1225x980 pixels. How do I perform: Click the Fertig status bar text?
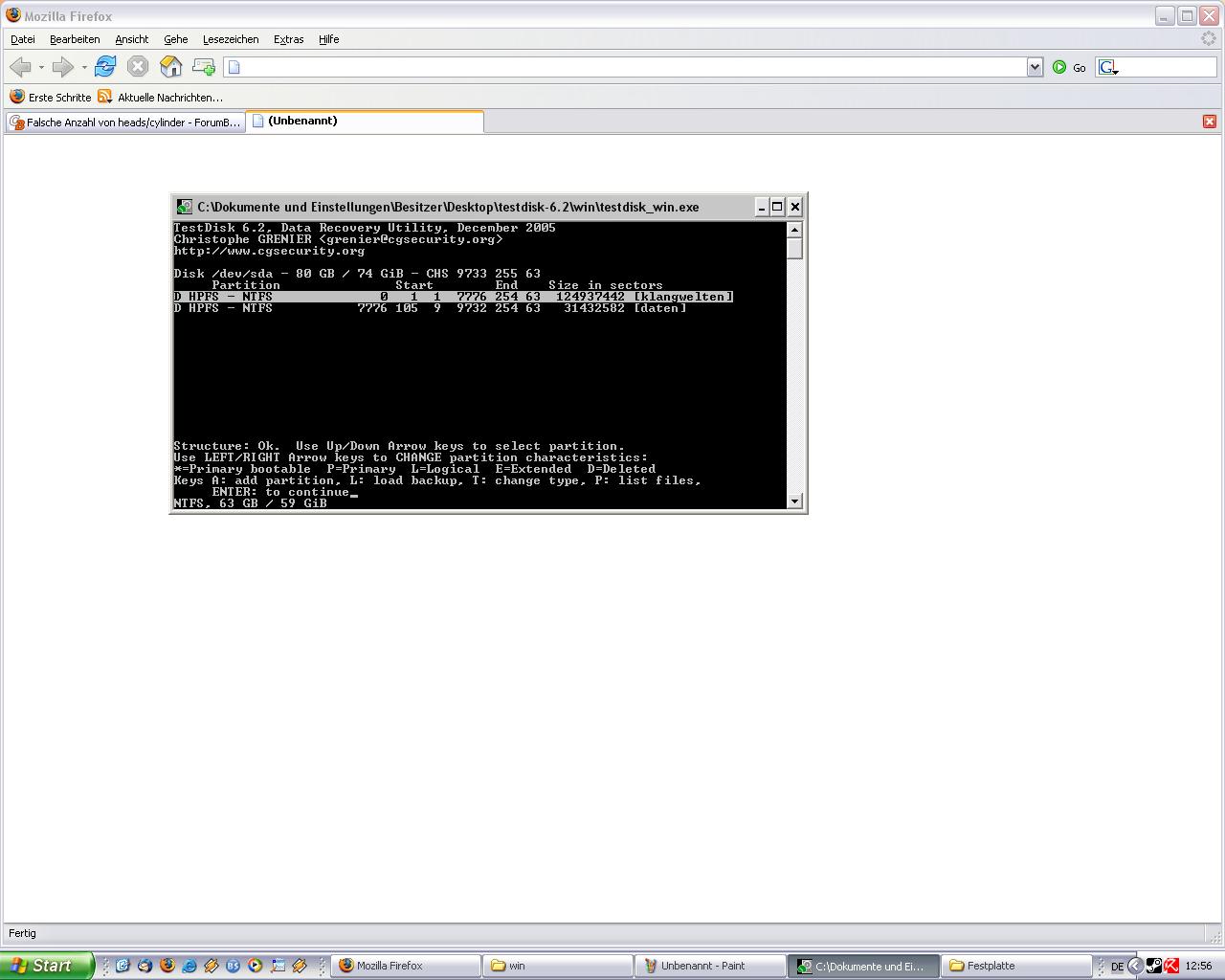pos(22,933)
